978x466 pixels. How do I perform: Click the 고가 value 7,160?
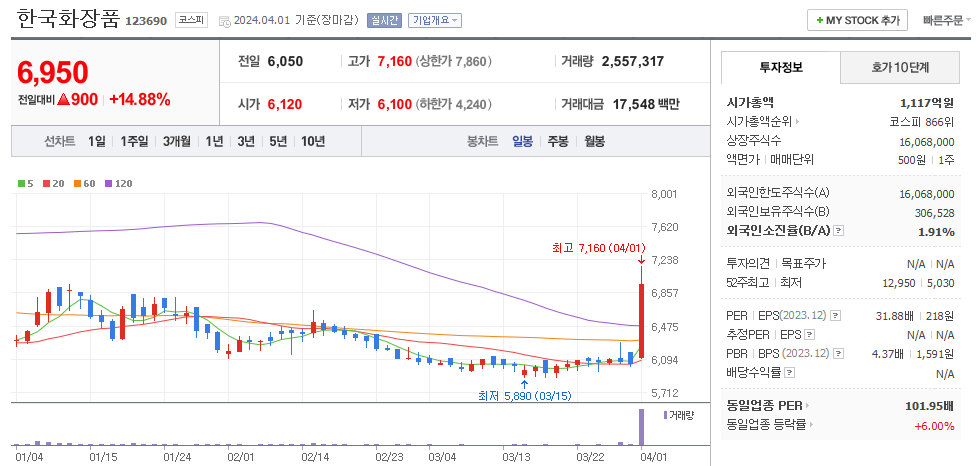pyautogui.click(x=395, y=61)
